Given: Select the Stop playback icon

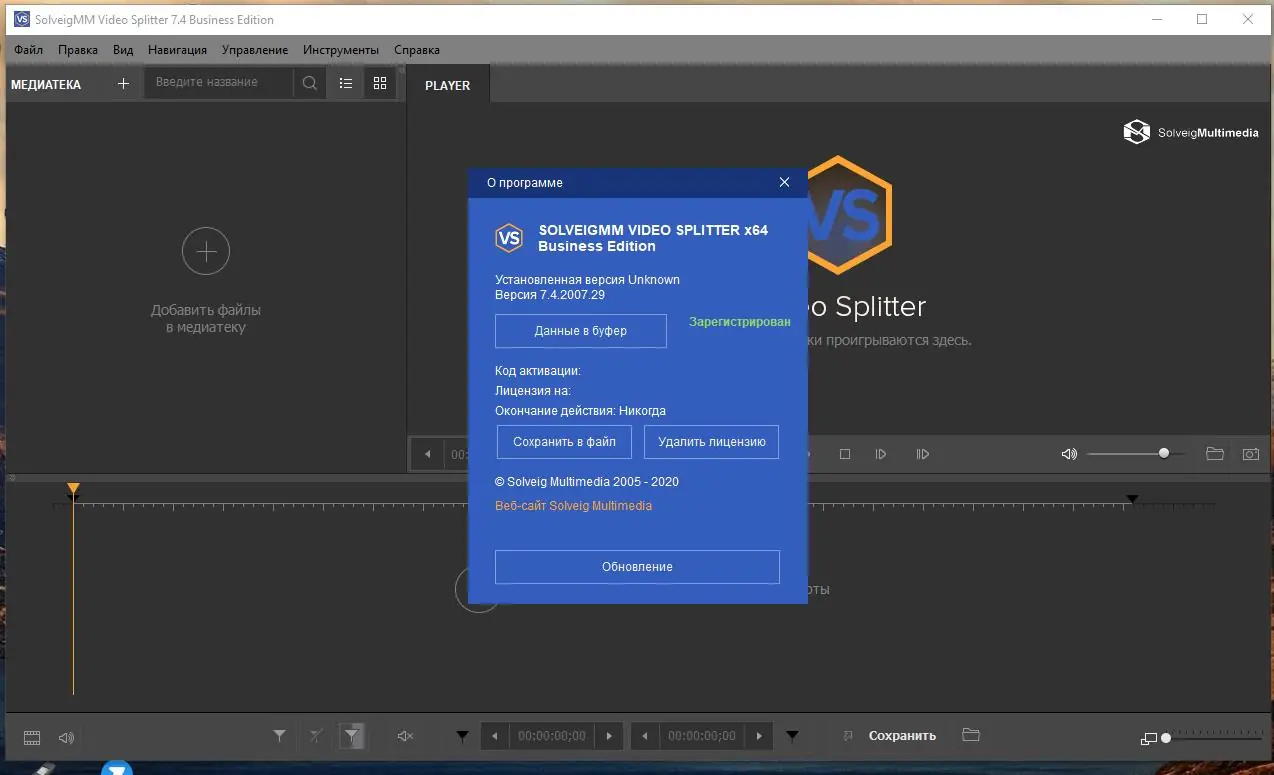Looking at the screenshot, I should (845, 454).
